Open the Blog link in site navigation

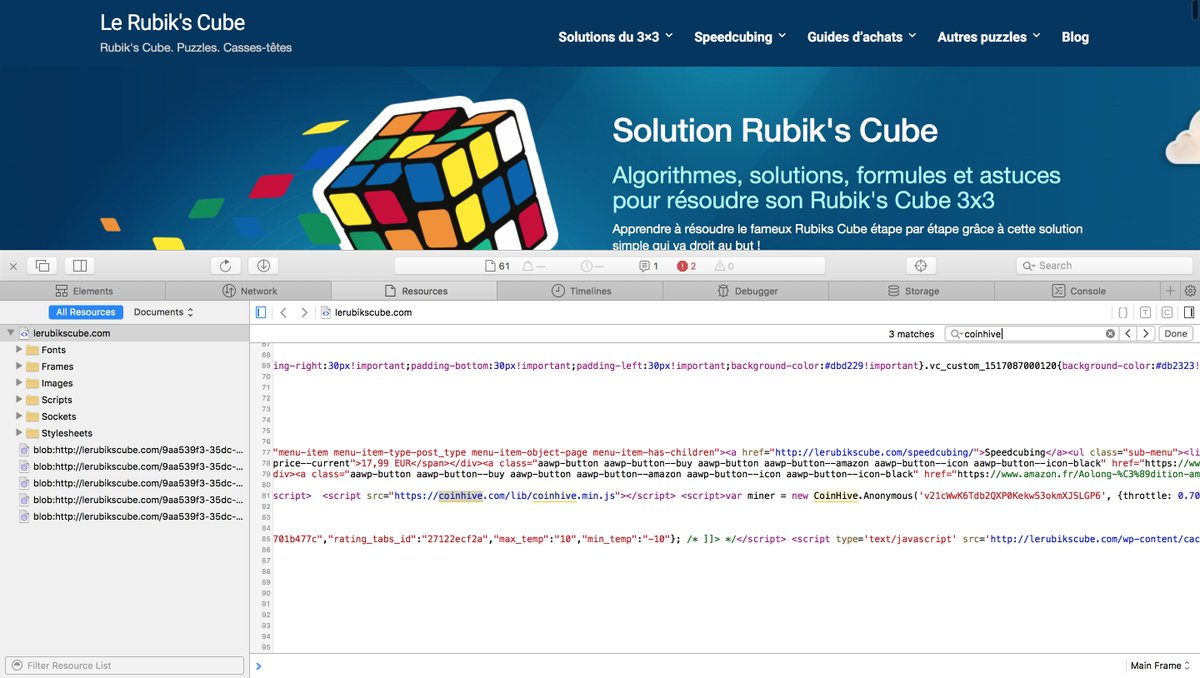[1075, 37]
